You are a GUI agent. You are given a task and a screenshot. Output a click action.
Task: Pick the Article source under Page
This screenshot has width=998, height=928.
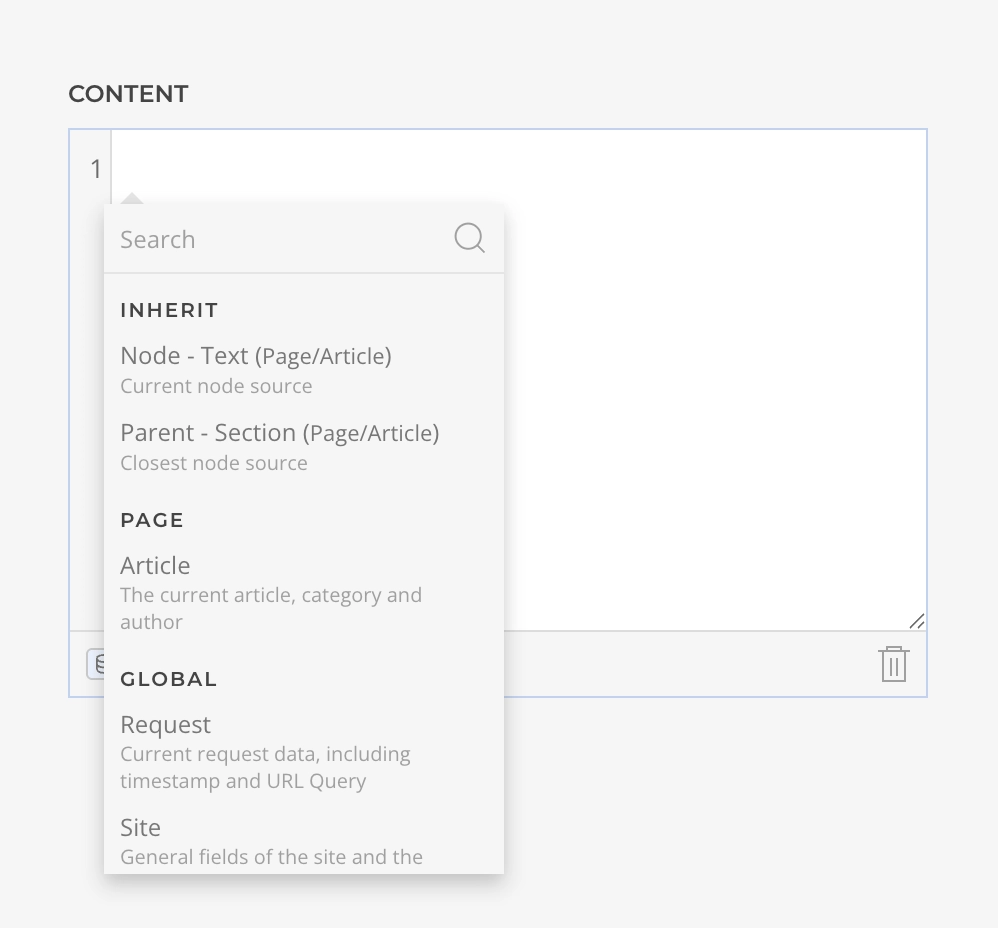tap(155, 566)
